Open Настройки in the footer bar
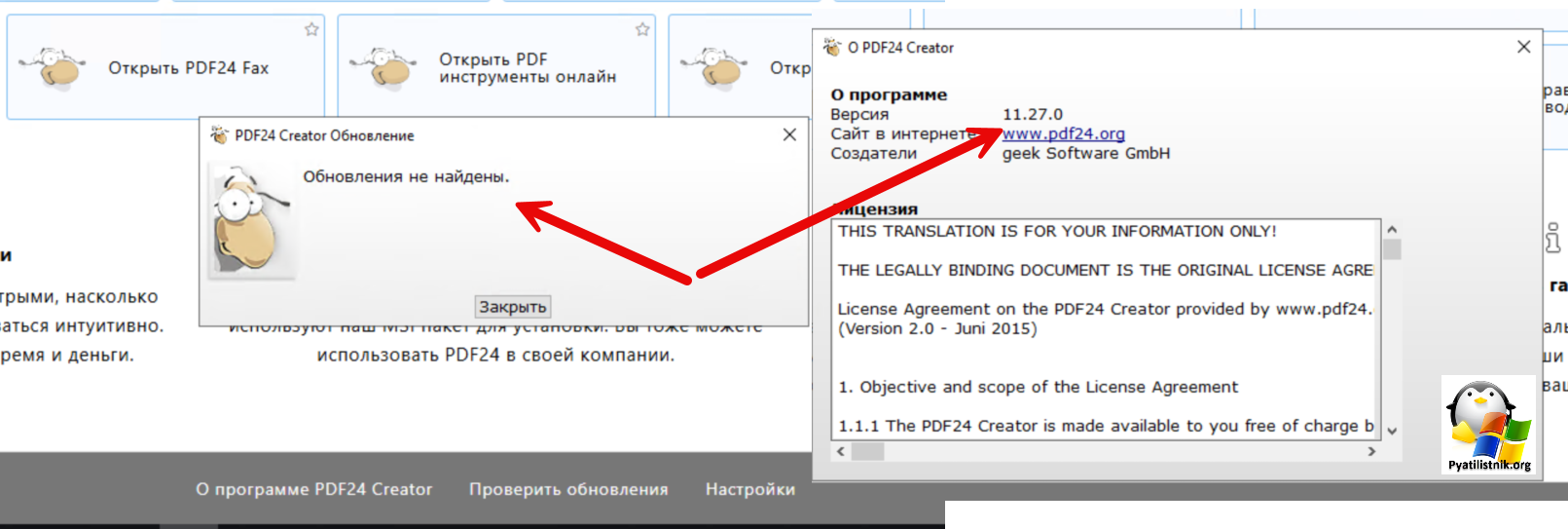This screenshot has width=1568, height=529. (x=750, y=489)
